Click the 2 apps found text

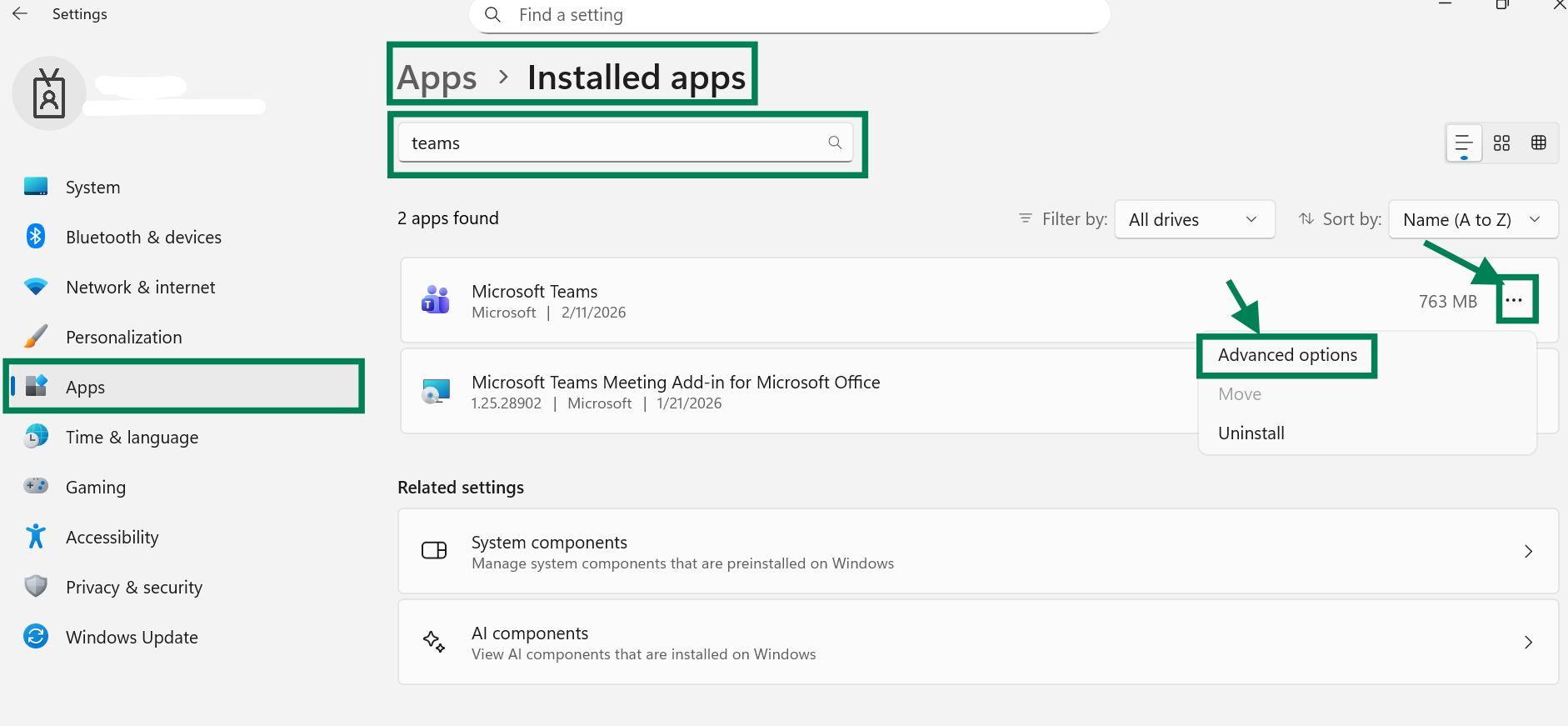tap(448, 218)
